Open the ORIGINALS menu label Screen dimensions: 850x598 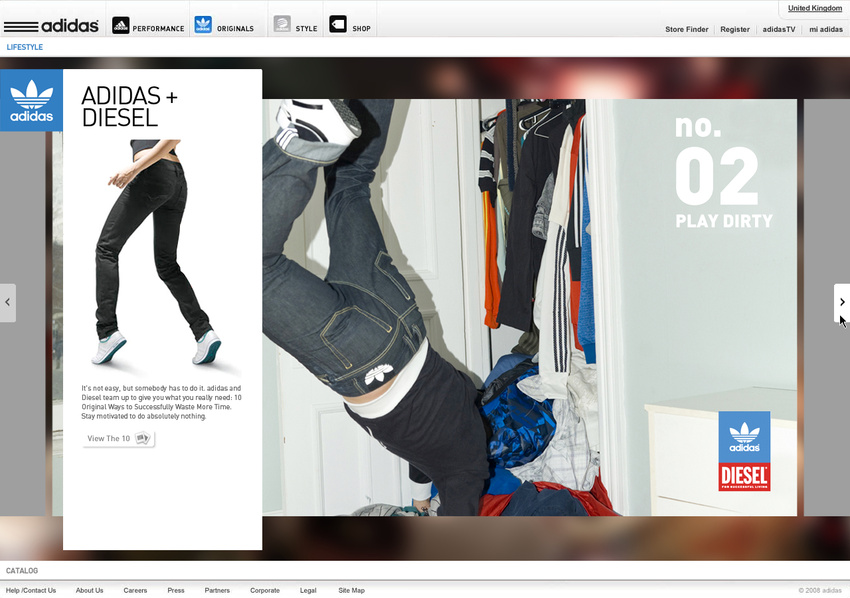235,29
